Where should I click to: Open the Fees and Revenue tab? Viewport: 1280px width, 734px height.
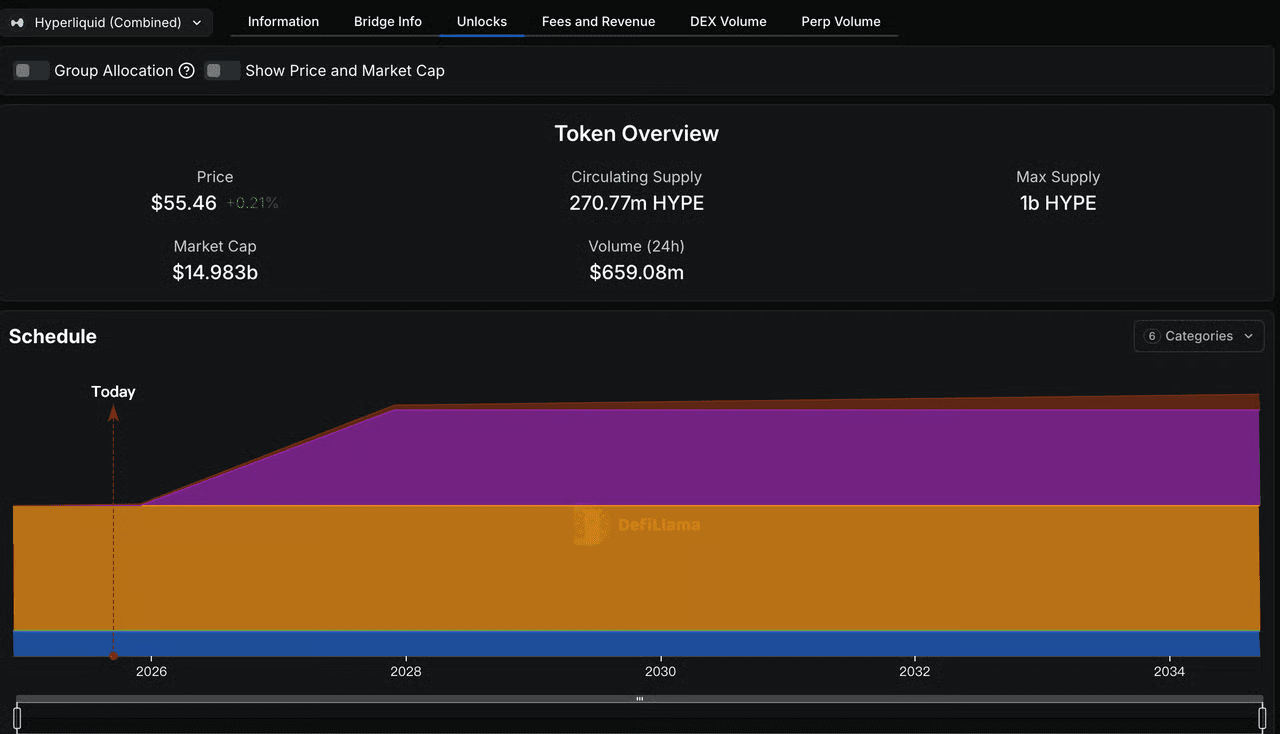point(598,21)
